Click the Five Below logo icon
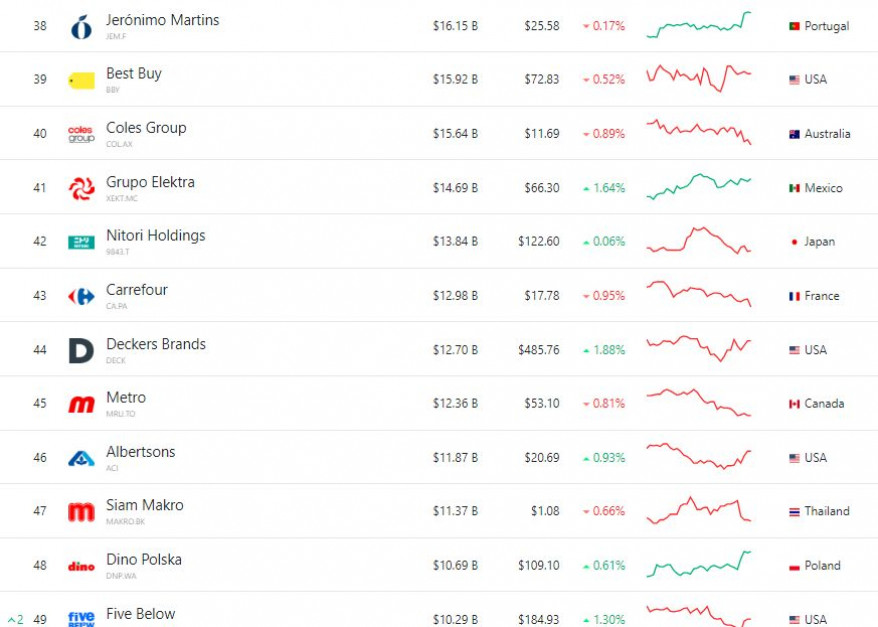 pos(81,618)
